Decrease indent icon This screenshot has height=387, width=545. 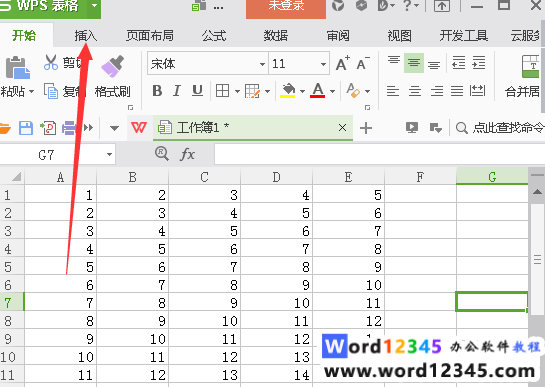458,63
